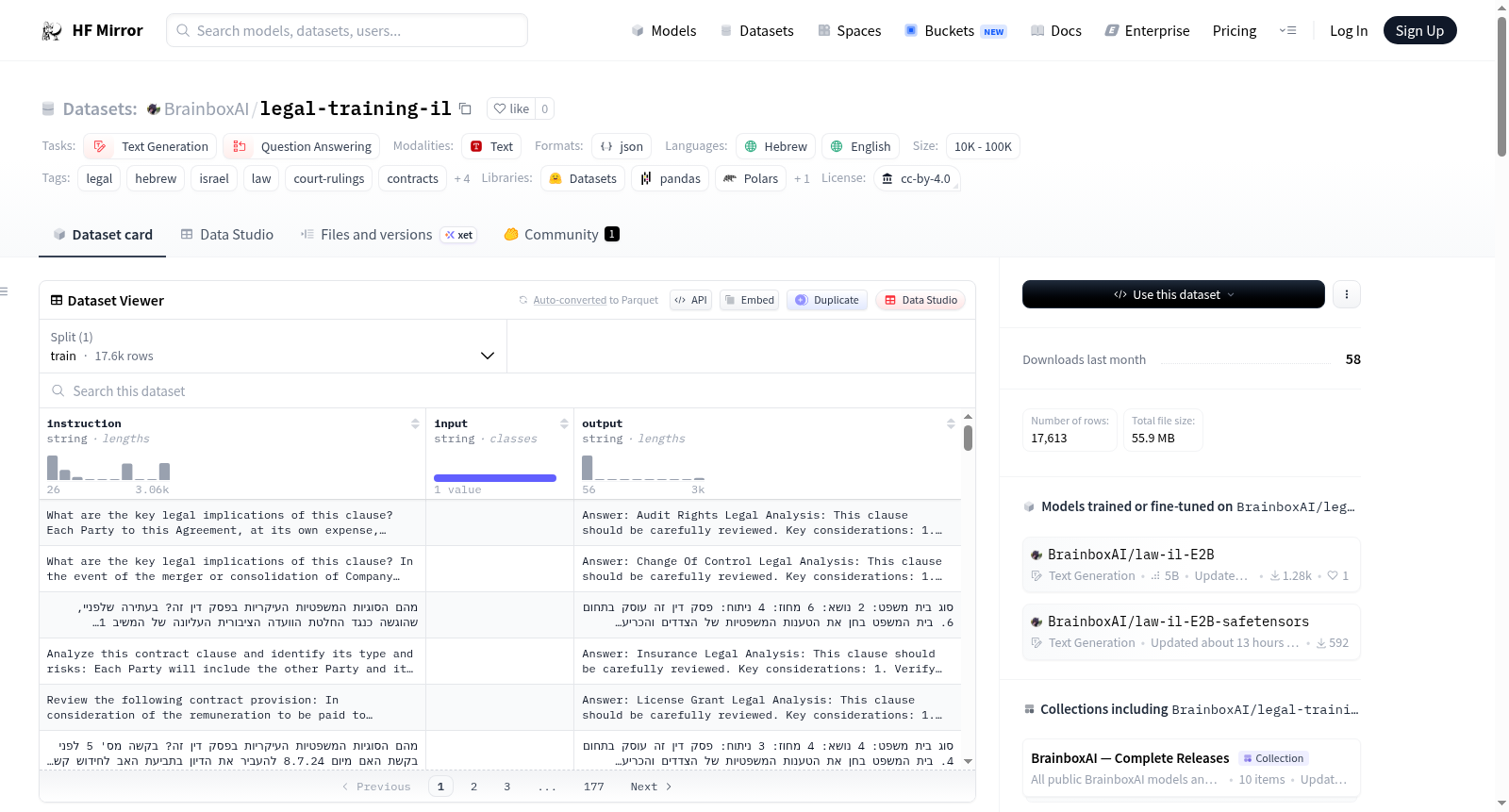Click the Embed button
The image size is (1509, 812).
749,300
